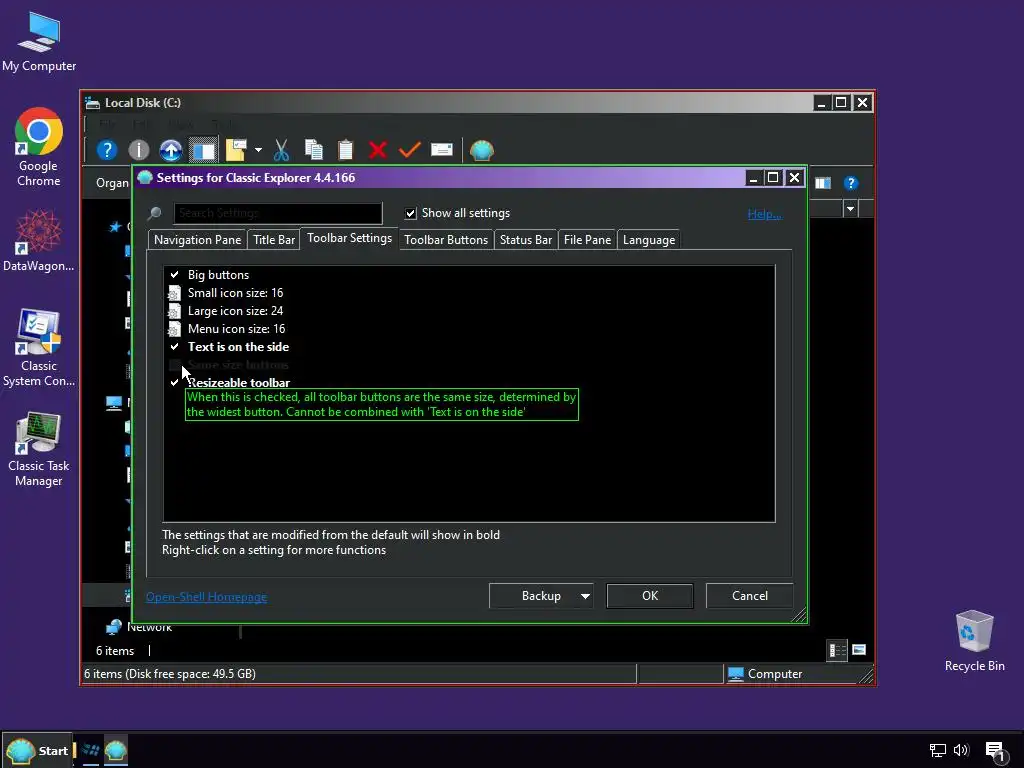Click the disk free space status text

[170, 673]
